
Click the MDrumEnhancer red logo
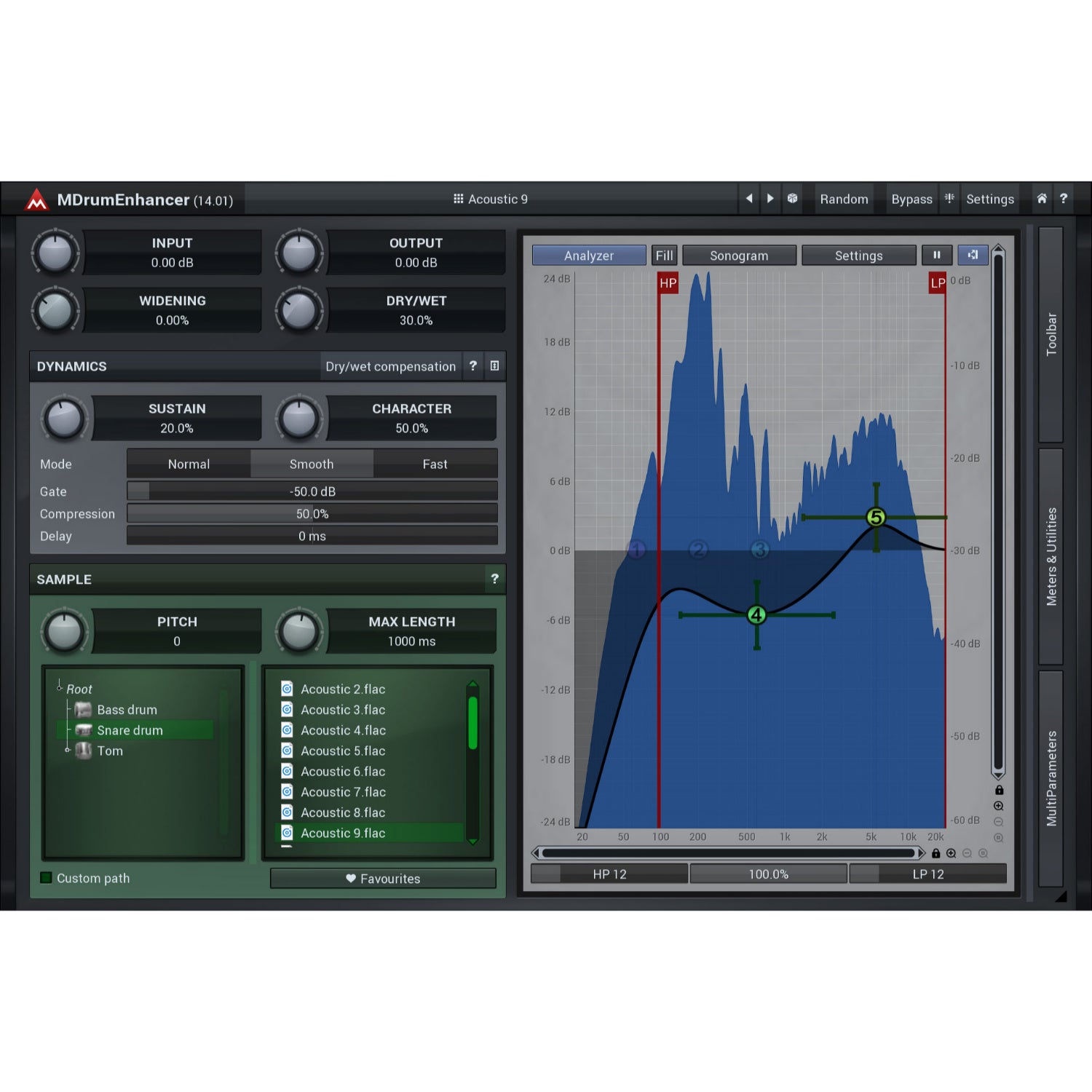coord(36,199)
